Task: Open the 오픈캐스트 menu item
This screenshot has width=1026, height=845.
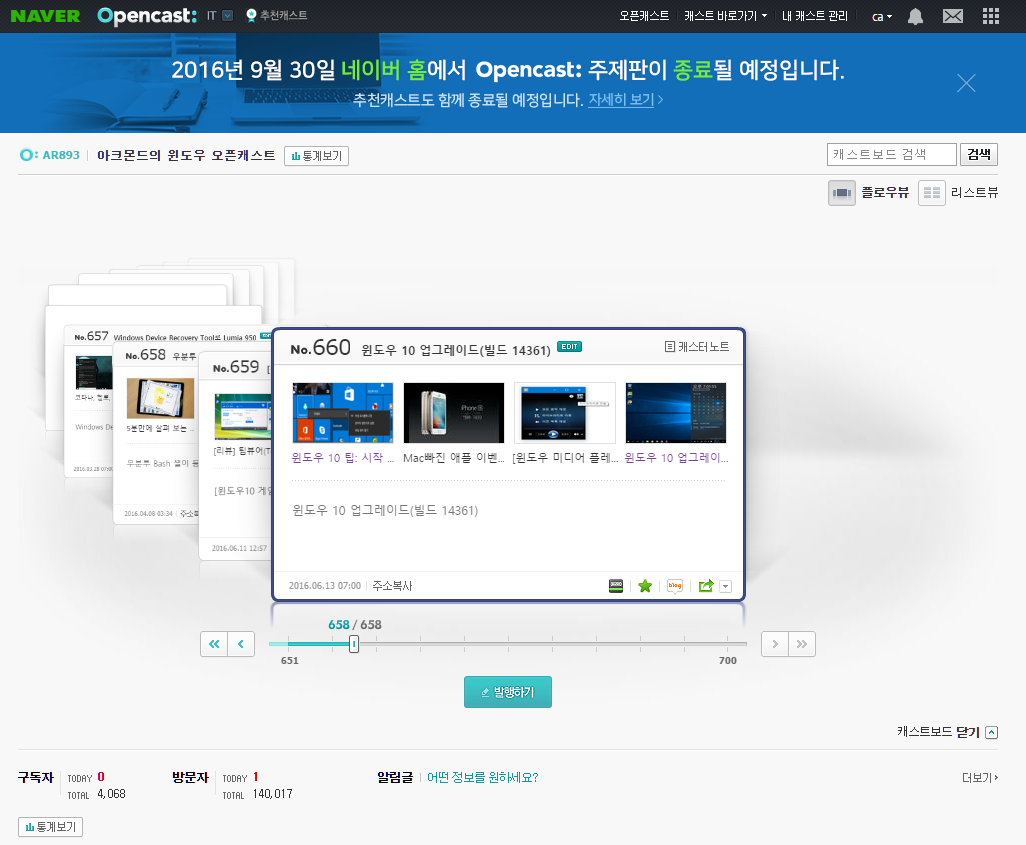Action: point(644,16)
